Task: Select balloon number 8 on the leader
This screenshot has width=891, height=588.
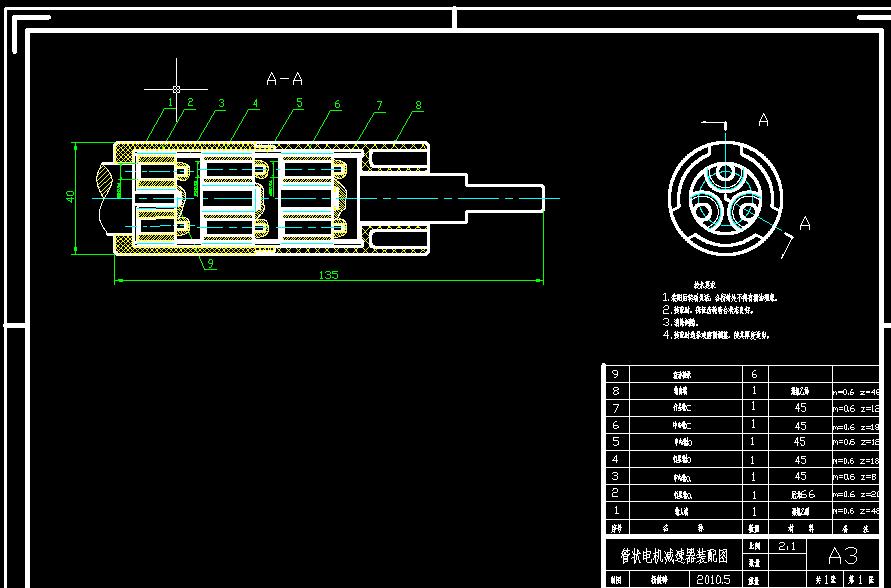Action: (419, 105)
